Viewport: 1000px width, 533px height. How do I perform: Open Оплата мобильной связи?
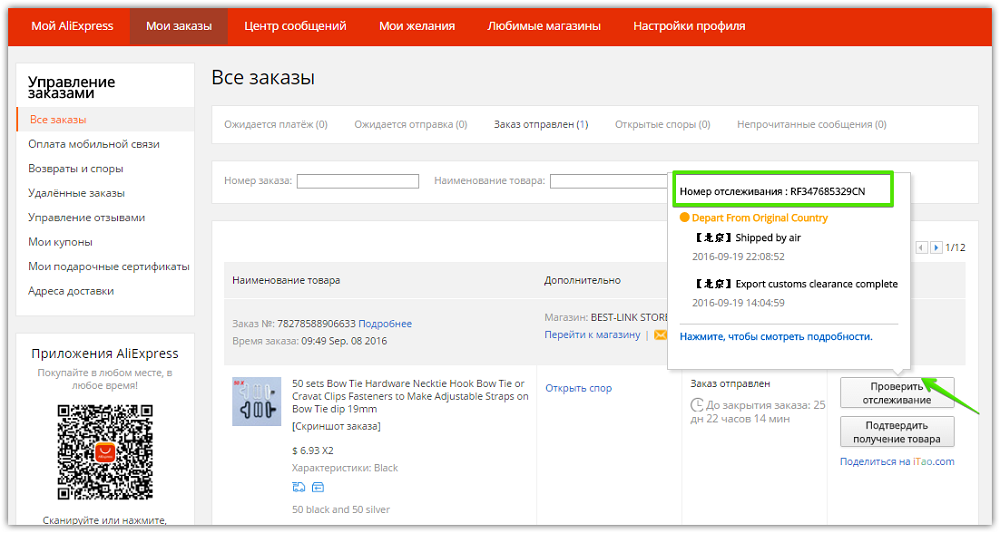[x=94, y=144]
